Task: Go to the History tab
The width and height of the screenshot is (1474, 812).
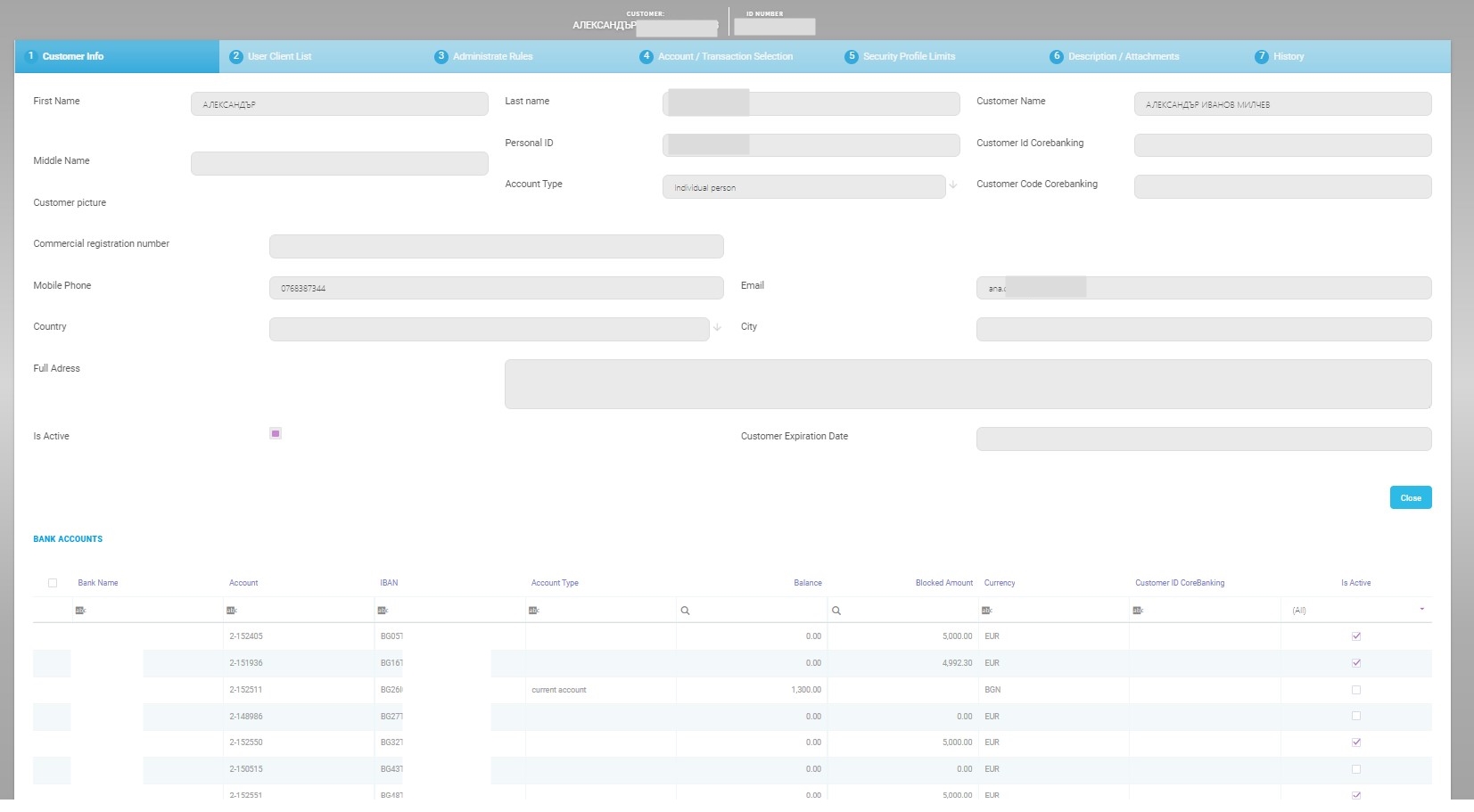Action: click(1288, 56)
